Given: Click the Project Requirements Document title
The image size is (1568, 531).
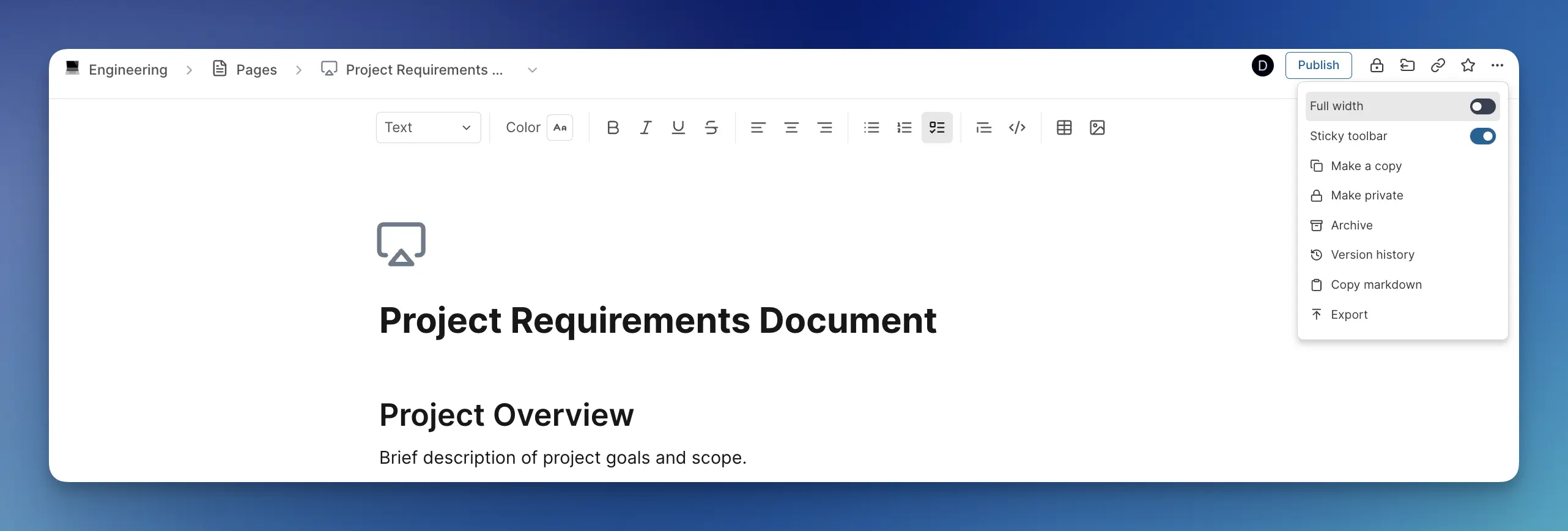Looking at the screenshot, I should pos(657,320).
